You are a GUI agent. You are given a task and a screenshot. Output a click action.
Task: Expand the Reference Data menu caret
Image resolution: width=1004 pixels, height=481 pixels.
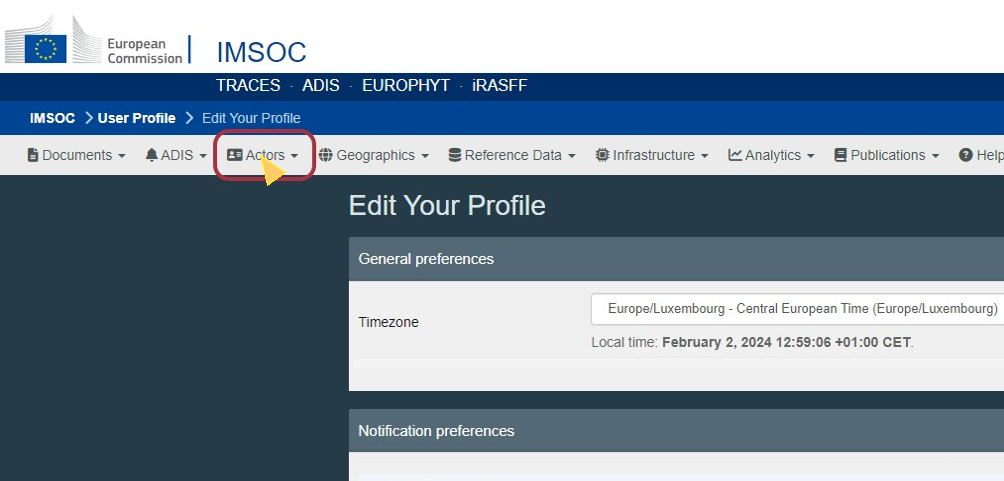[572, 156]
